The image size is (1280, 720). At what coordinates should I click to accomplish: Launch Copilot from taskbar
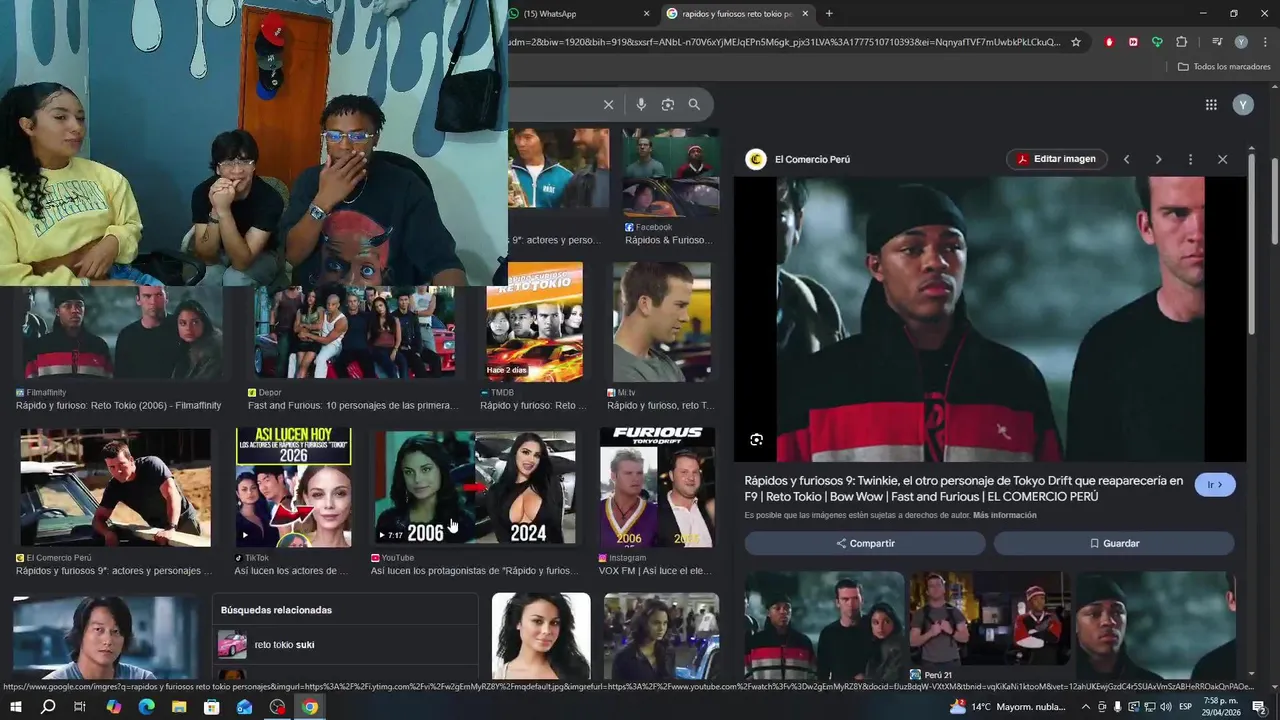(113, 707)
